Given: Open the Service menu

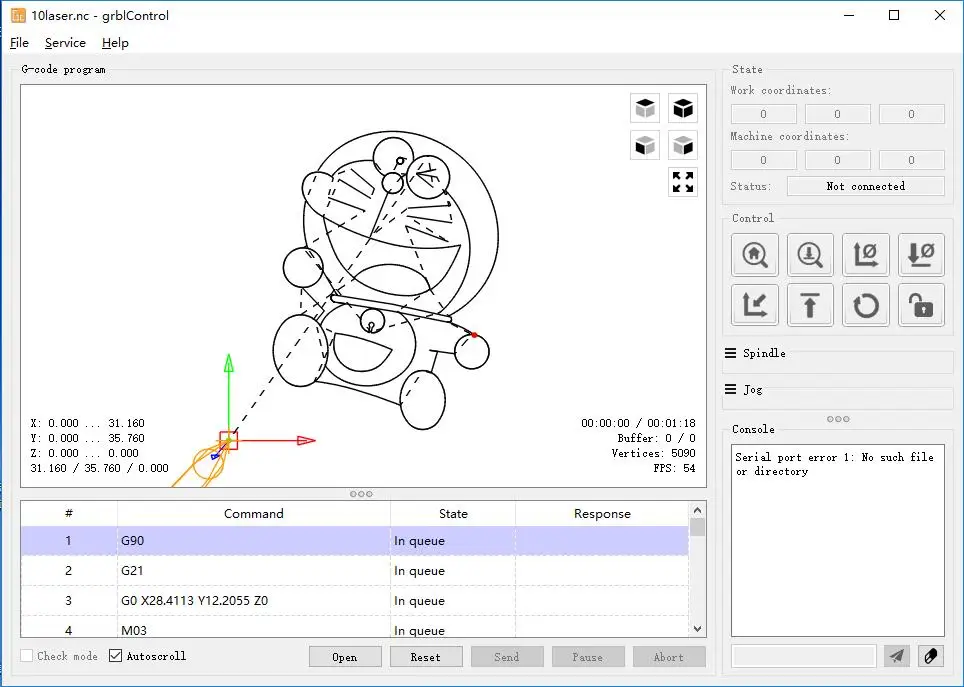Looking at the screenshot, I should pyautogui.click(x=65, y=43).
